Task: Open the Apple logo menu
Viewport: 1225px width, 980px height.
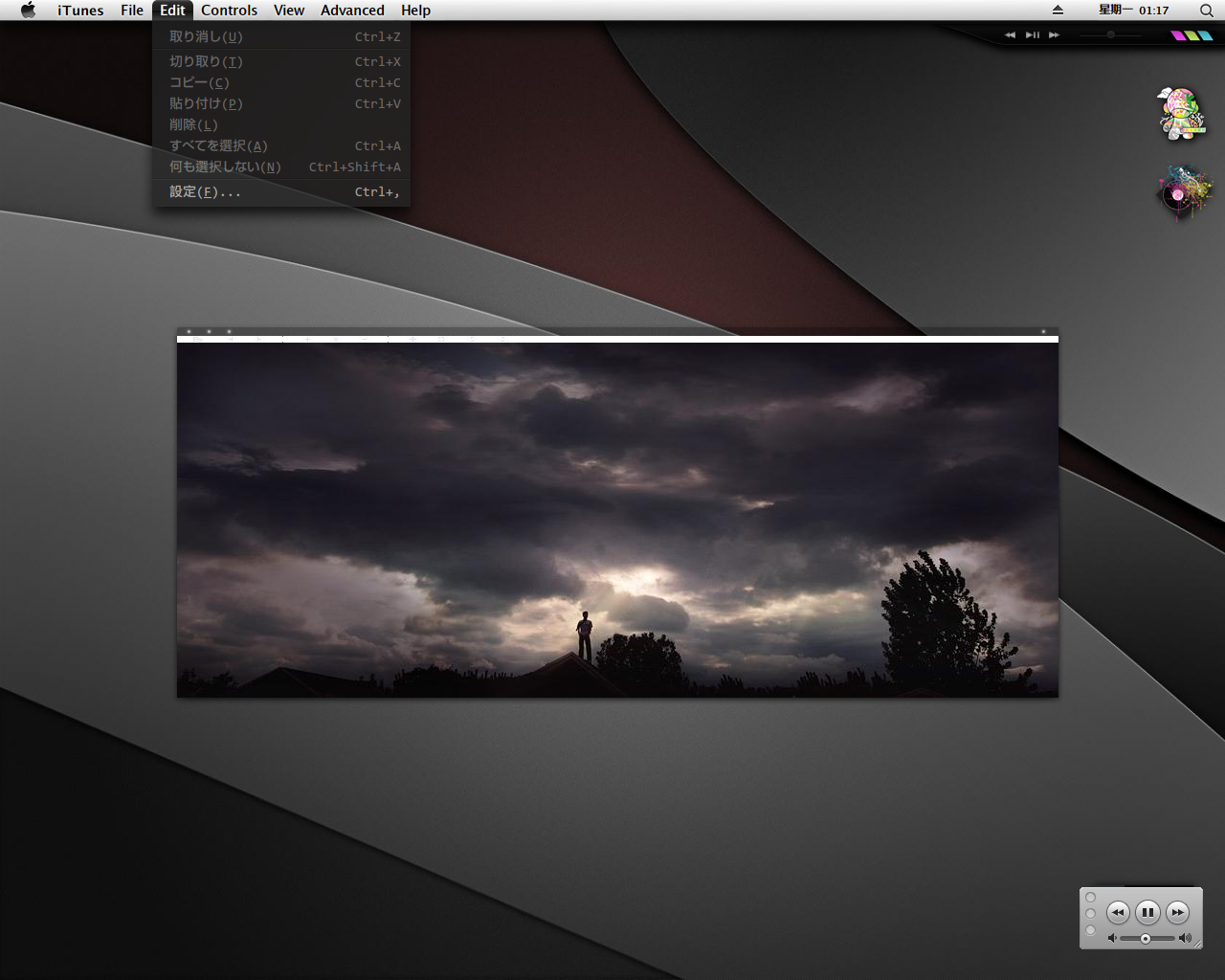Action: tap(28, 11)
